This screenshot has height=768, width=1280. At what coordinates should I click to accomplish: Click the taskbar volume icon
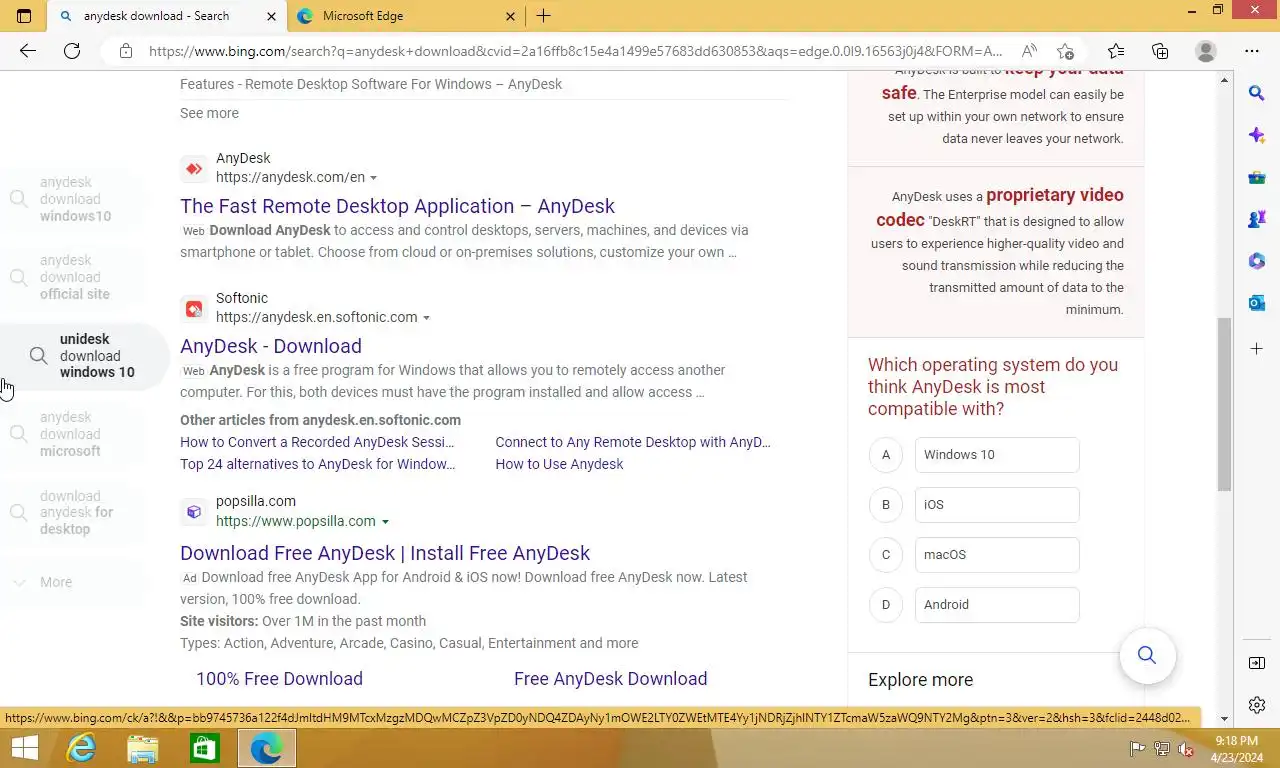1186,749
